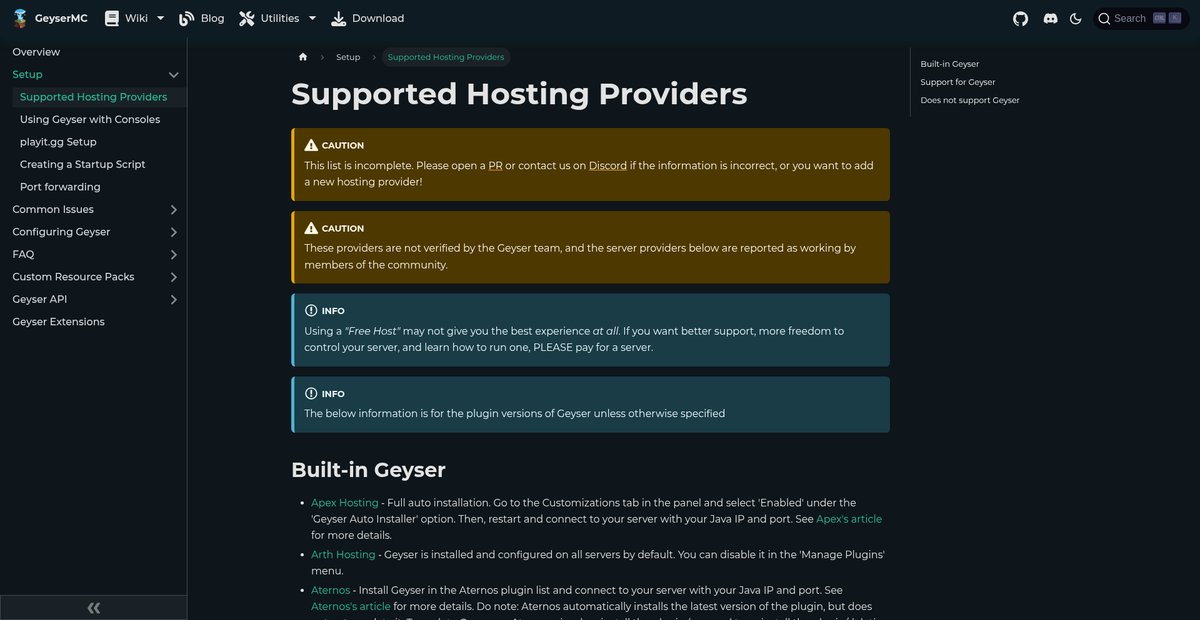Collapse sidebar with double-chevron button
This screenshot has width=1200, height=620.
[x=94, y=607]
